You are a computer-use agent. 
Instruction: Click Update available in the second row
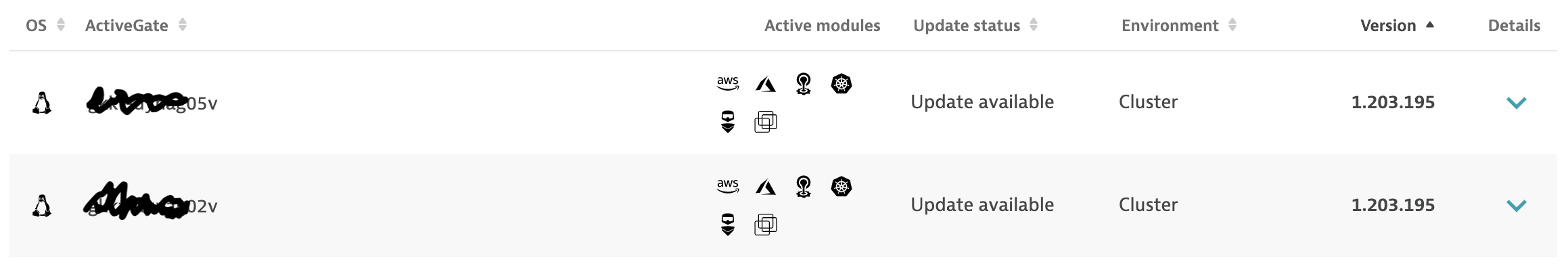pyautogui.click(x=982, y=205)
